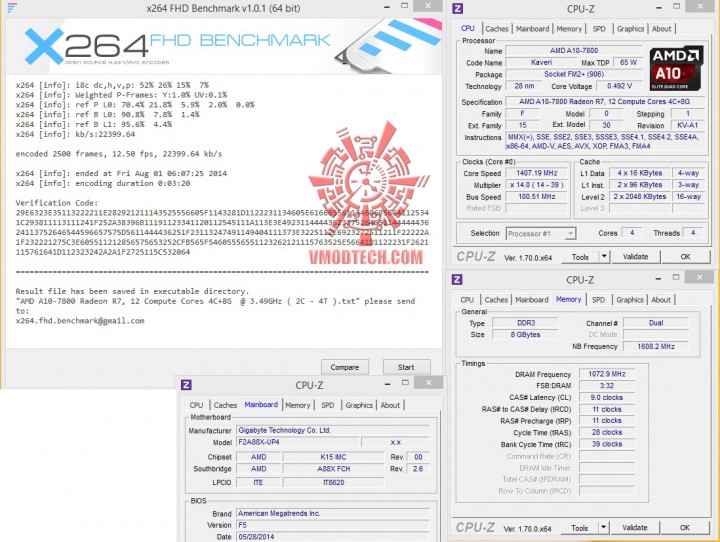This screenshot has width=720, height=542.
Task: Click the CPU-Z Z icon in the top CPU window
Action: [x=457, y=8]
